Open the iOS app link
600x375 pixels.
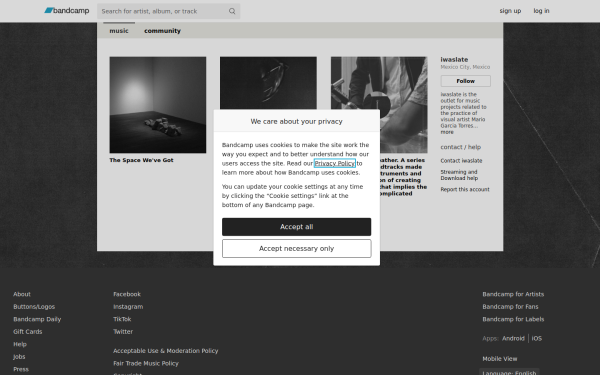(x=536, y=339)
